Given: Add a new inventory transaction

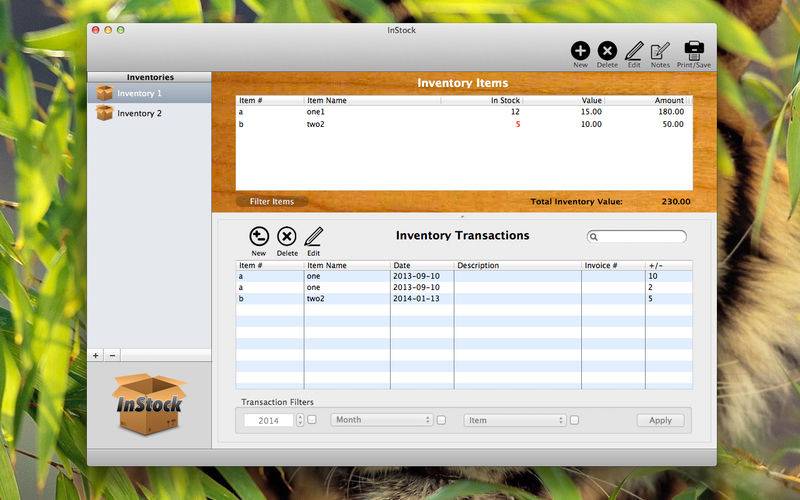Looking at the screenshot, I should (259, 236).
